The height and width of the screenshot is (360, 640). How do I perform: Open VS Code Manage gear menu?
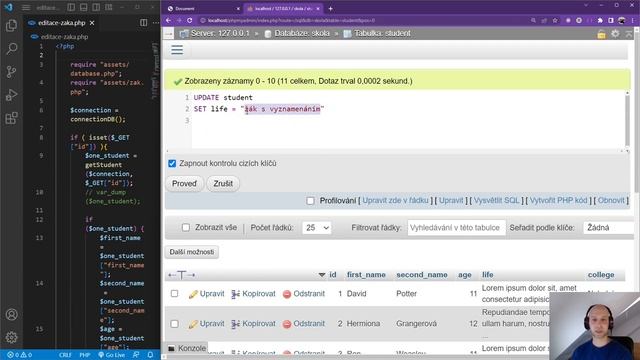pyautogui.click(x=11, y=337)
